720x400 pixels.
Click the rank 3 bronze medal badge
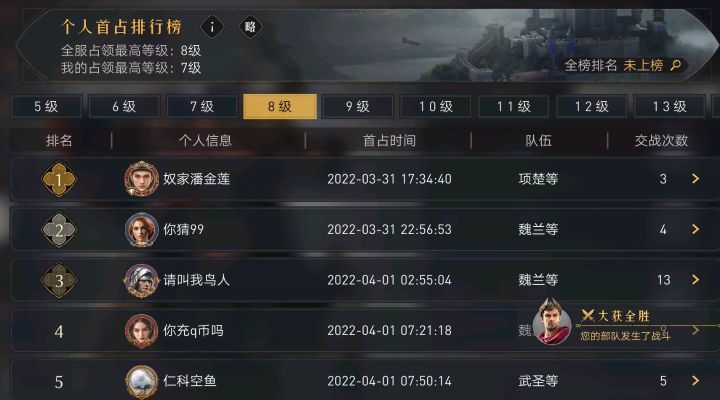[x=59, y=280]
